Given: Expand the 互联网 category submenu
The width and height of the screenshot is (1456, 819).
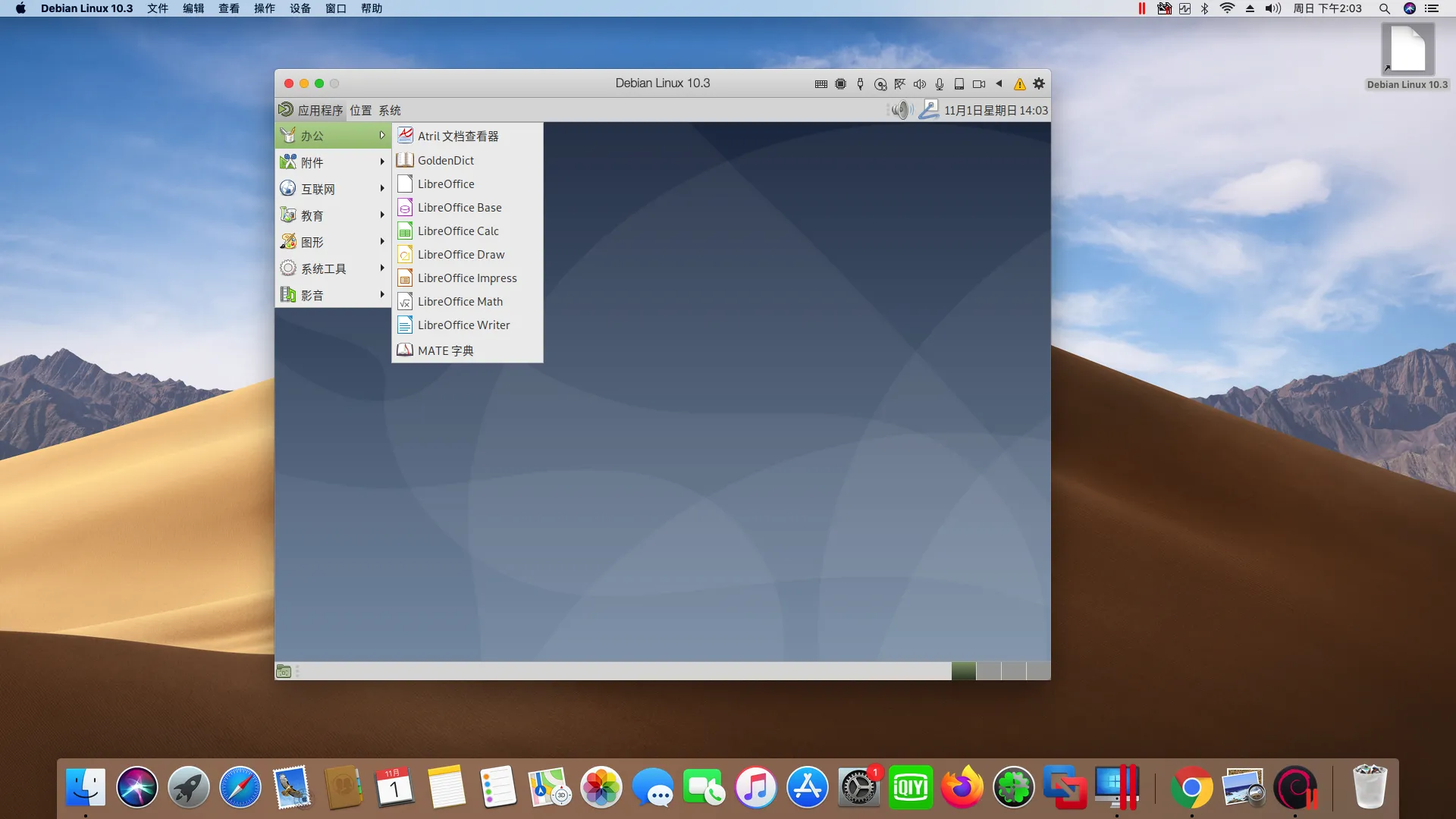Looking at the screenshot, I should click(333, 189).
